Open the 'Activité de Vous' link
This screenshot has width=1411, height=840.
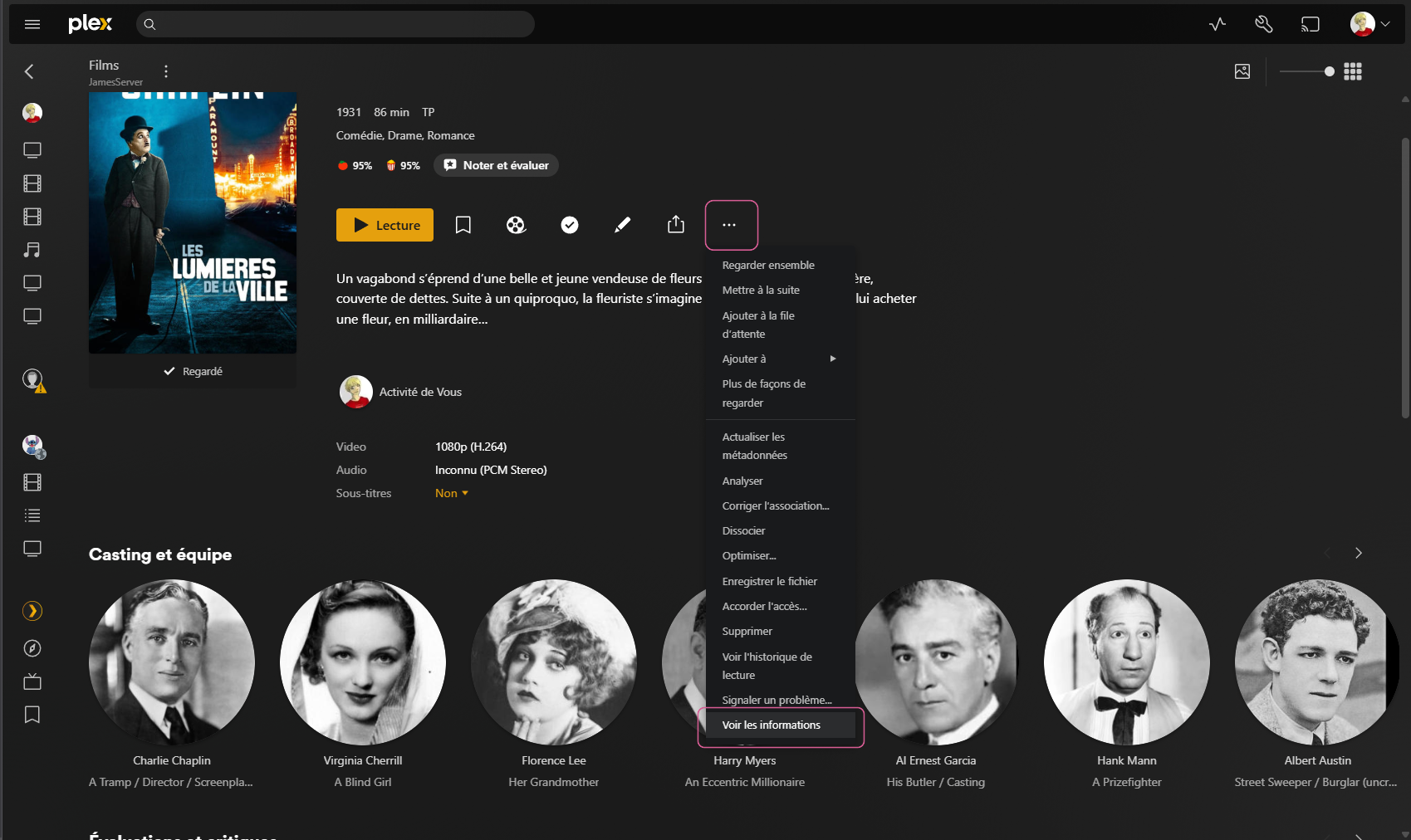click(420, 392)
